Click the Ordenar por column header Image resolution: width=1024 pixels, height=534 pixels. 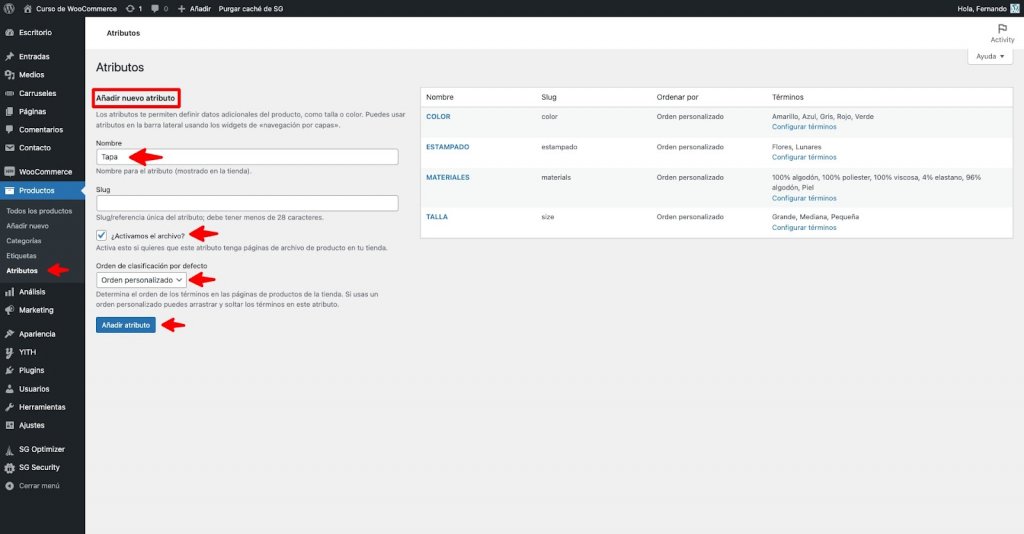677,97
